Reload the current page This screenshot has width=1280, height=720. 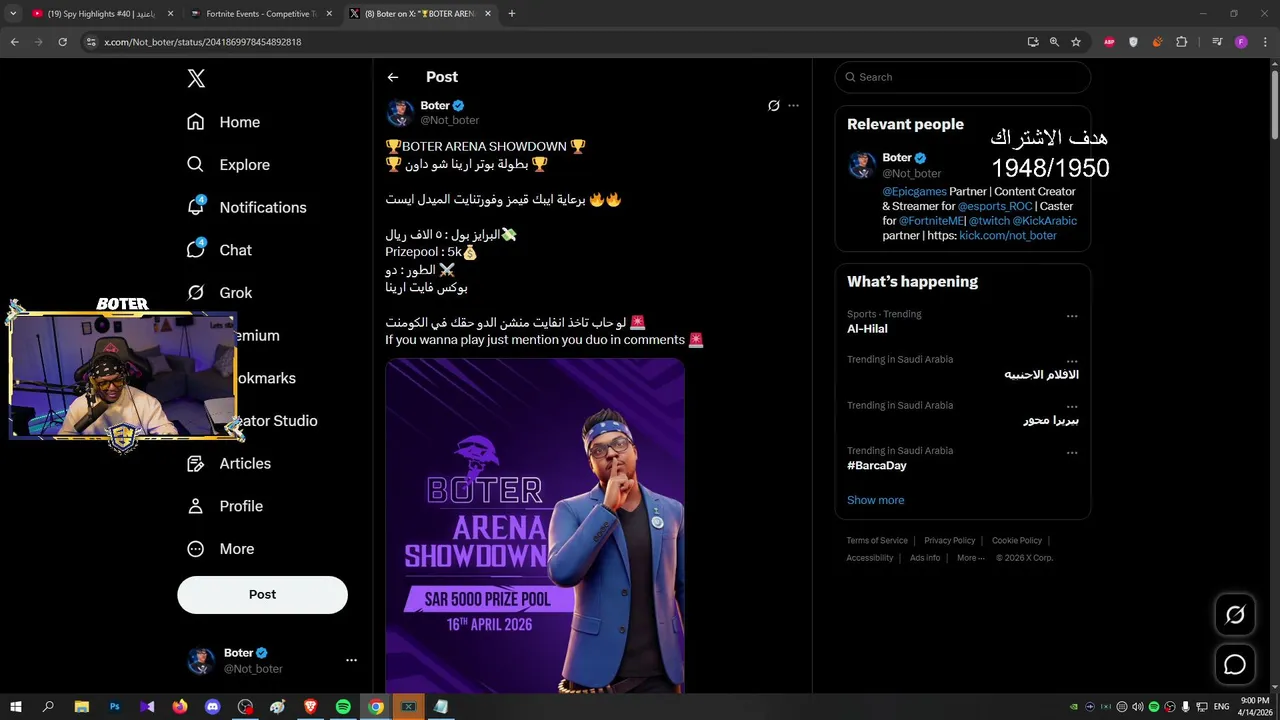point(62,42)
